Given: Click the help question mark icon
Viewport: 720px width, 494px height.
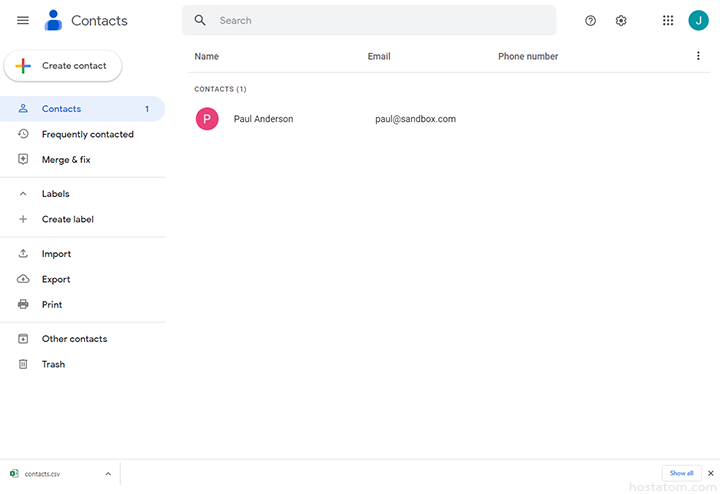Looking at the screenshot, I should [590, 20].
